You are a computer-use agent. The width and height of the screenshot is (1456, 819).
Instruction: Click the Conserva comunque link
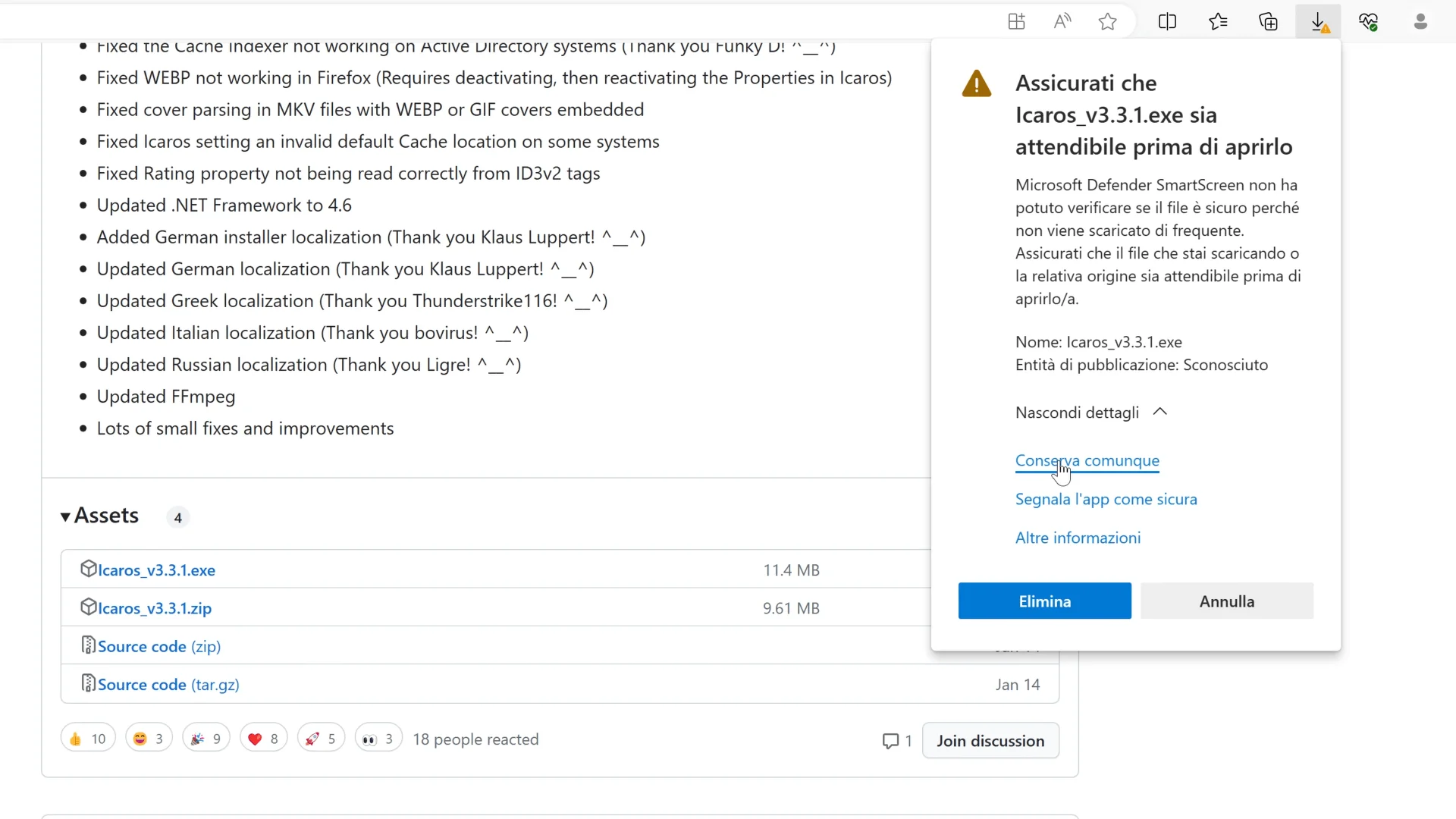click(x=1087, y=461)
